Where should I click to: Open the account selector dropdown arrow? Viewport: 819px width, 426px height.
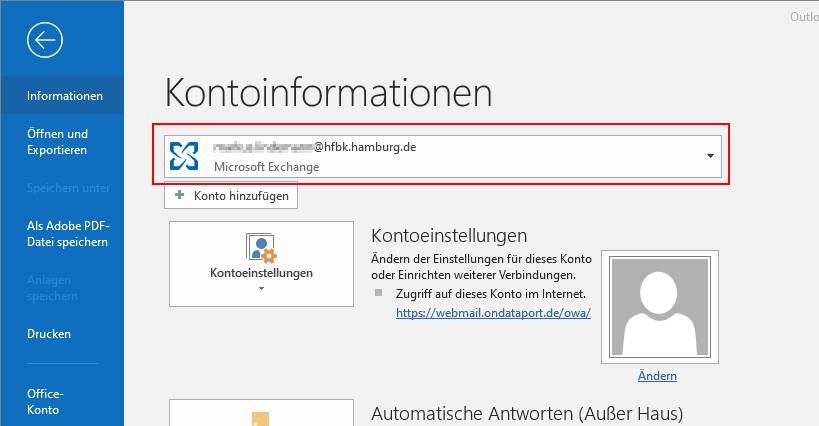(x=710, y=156)
